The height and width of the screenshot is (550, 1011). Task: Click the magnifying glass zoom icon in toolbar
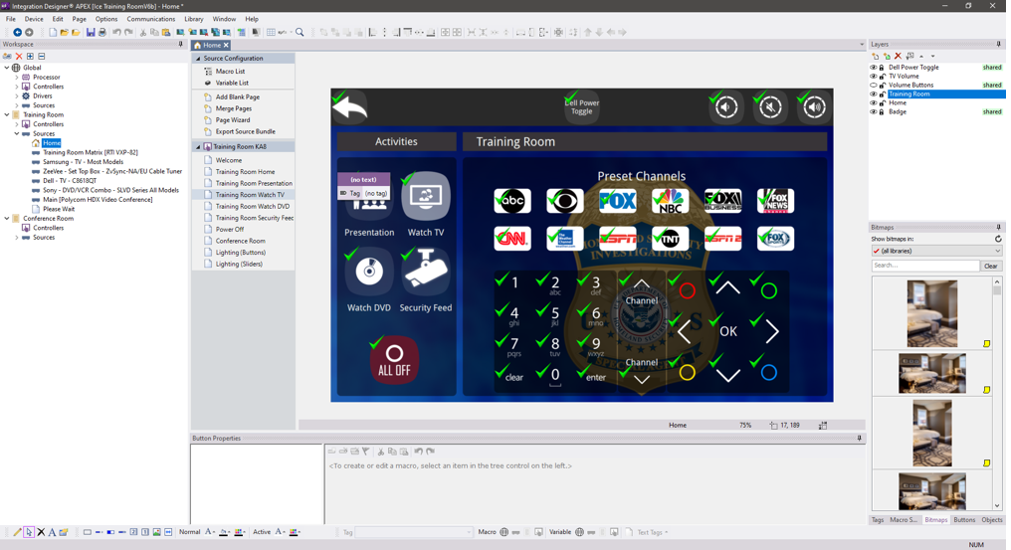click(300, 32)
